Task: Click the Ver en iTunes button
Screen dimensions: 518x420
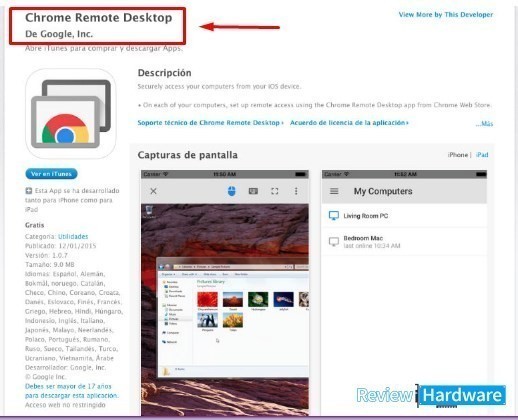Action: (51, 174)
